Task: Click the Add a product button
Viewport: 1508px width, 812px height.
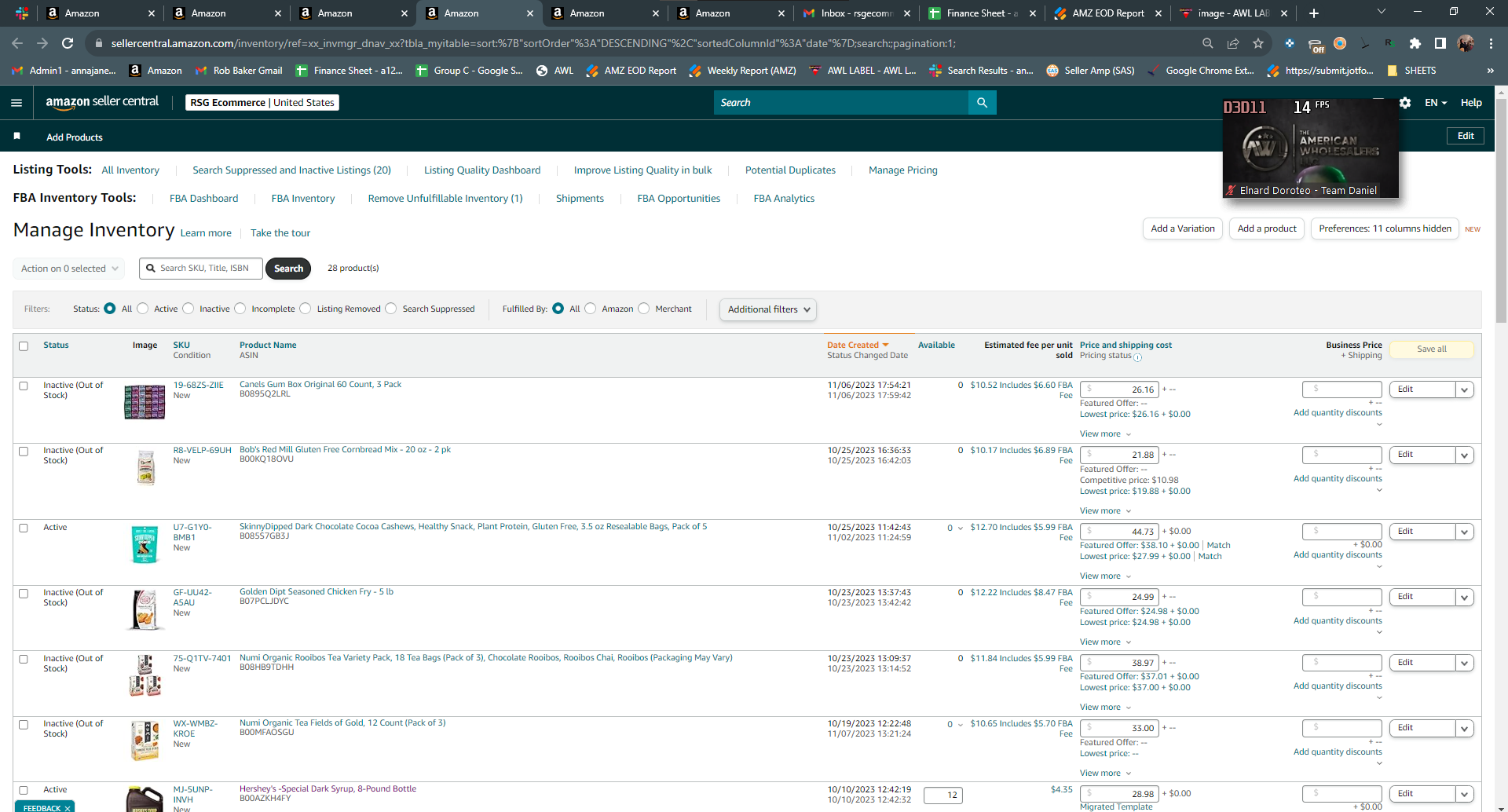Action: pyautogui.click(x=1267, y=229)
